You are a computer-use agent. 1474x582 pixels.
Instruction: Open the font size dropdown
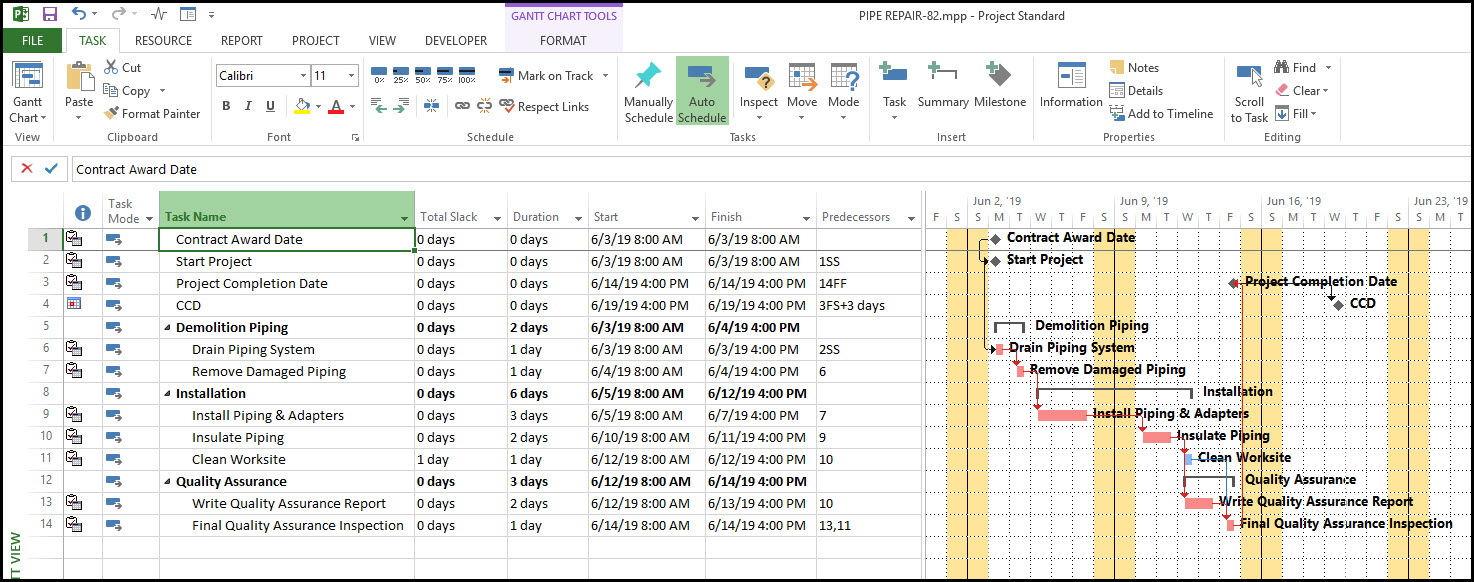tap(351, 76)
